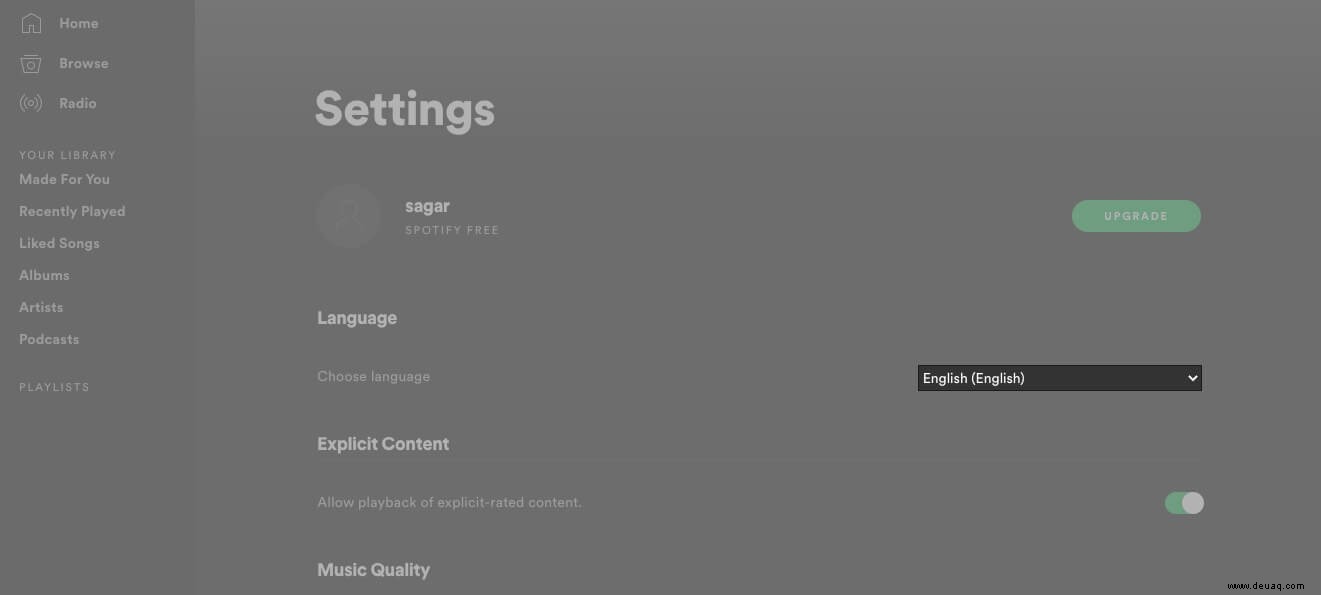Show Liked Songs

(x=59, y=243)
